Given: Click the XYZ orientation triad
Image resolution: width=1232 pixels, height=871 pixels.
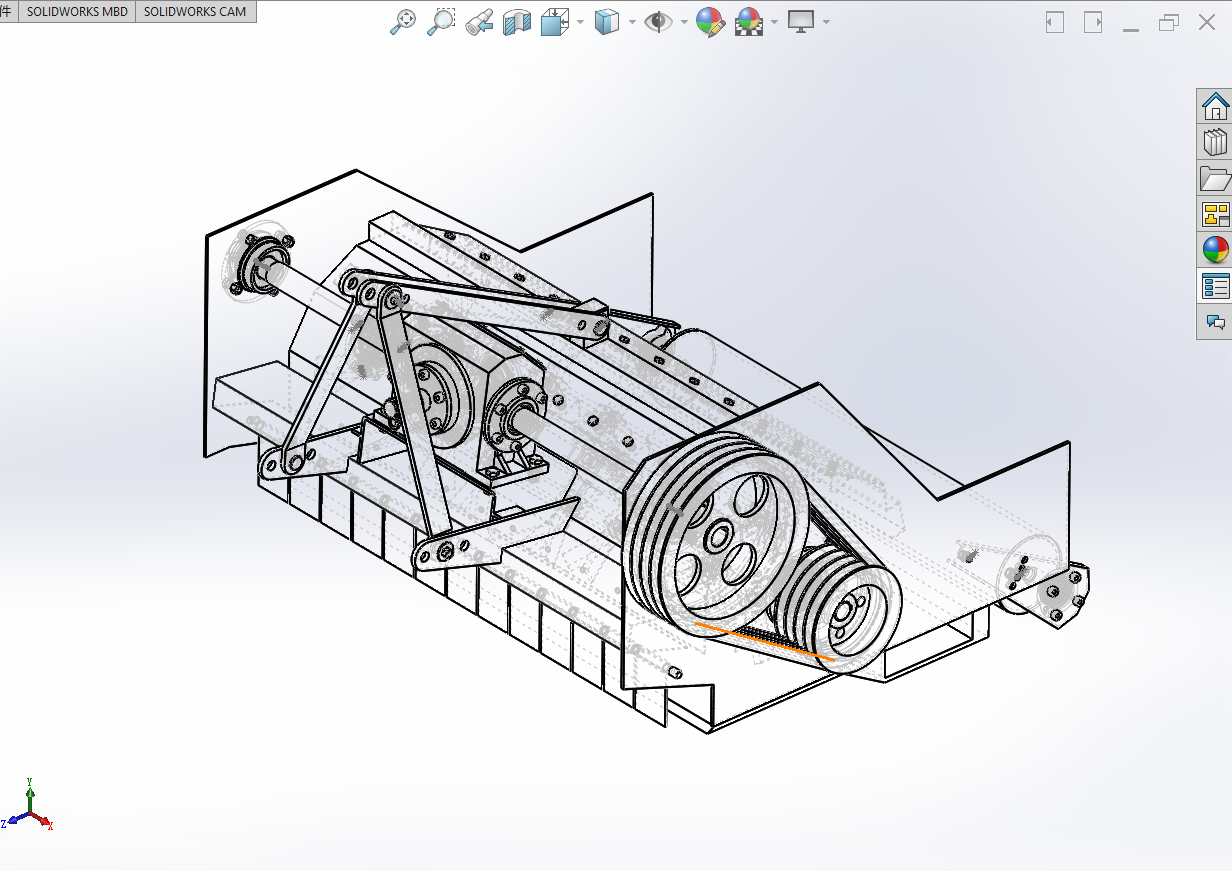Looking at the screenshot, I should tap(28, 805).
